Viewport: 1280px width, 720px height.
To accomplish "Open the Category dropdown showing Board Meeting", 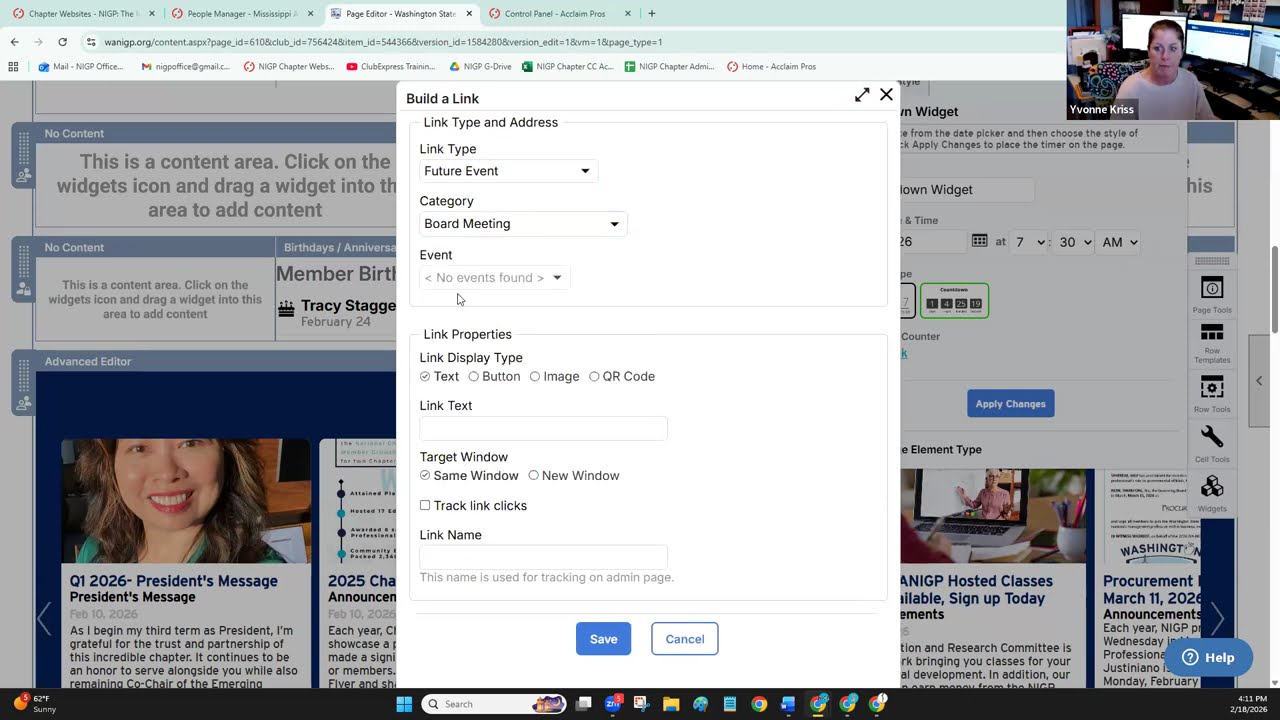I will [522, 224].
